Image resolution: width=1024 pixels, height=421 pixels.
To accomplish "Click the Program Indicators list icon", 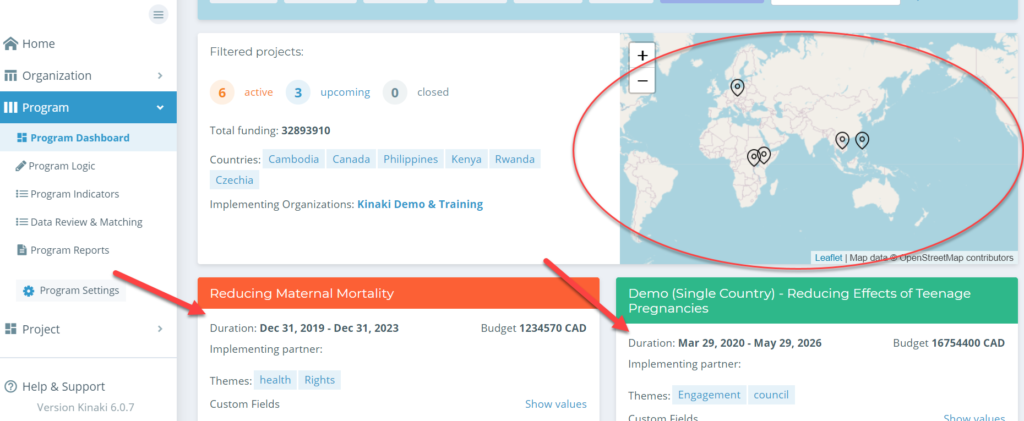I will pos(21,194).
